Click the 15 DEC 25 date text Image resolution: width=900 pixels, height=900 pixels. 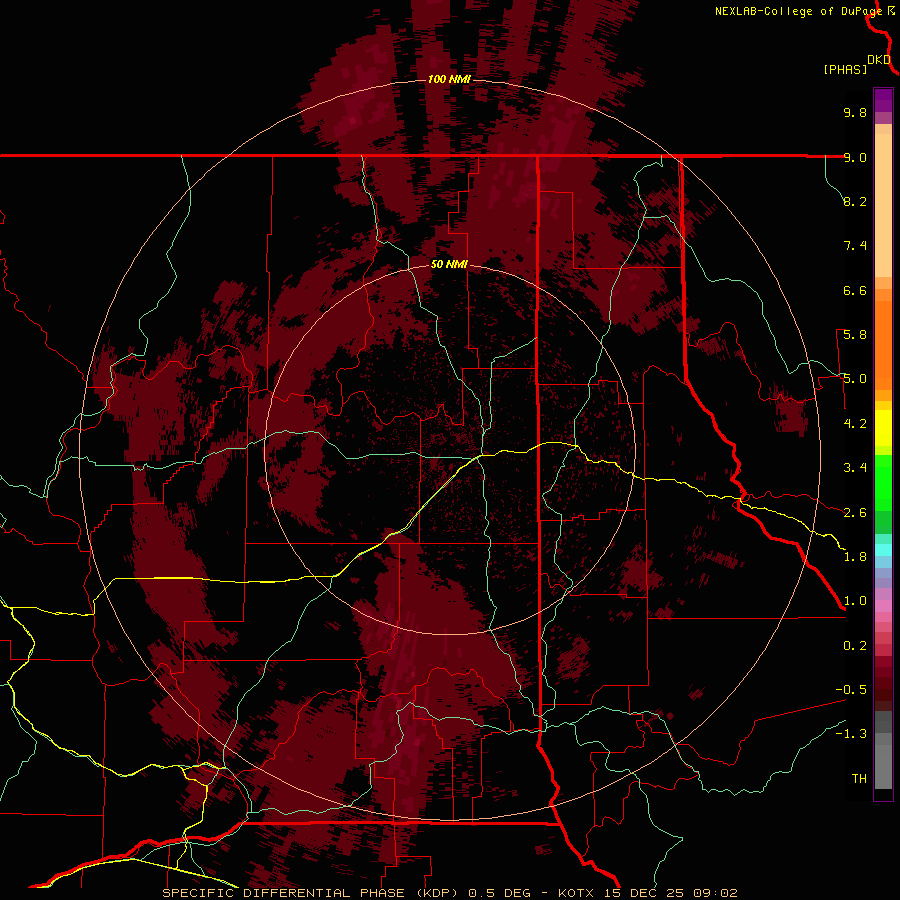coord(645,893)
